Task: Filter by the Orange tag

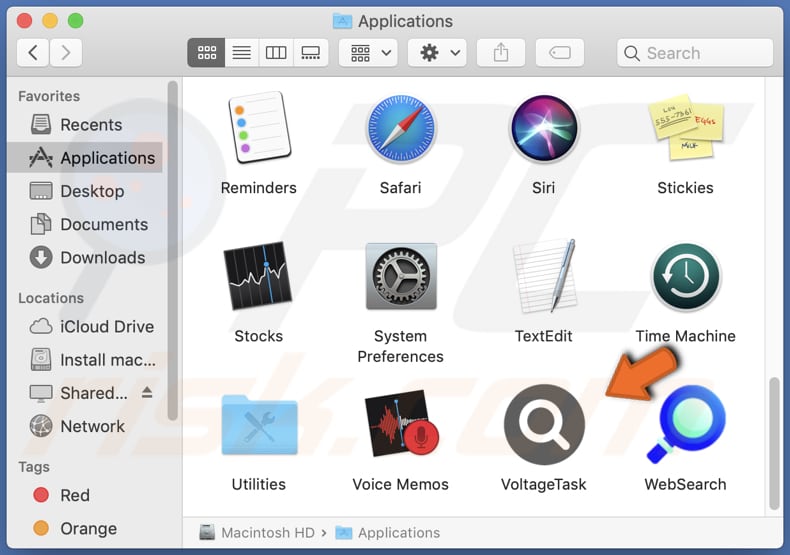Action: (x=85, y=528)
